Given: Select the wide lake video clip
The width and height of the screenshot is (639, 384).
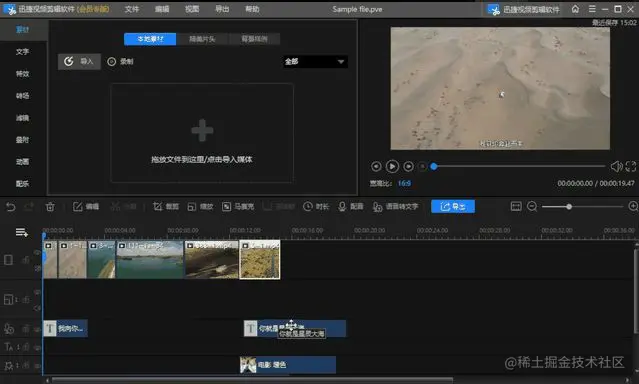Looking at the screenshot, I should (150, 259).
